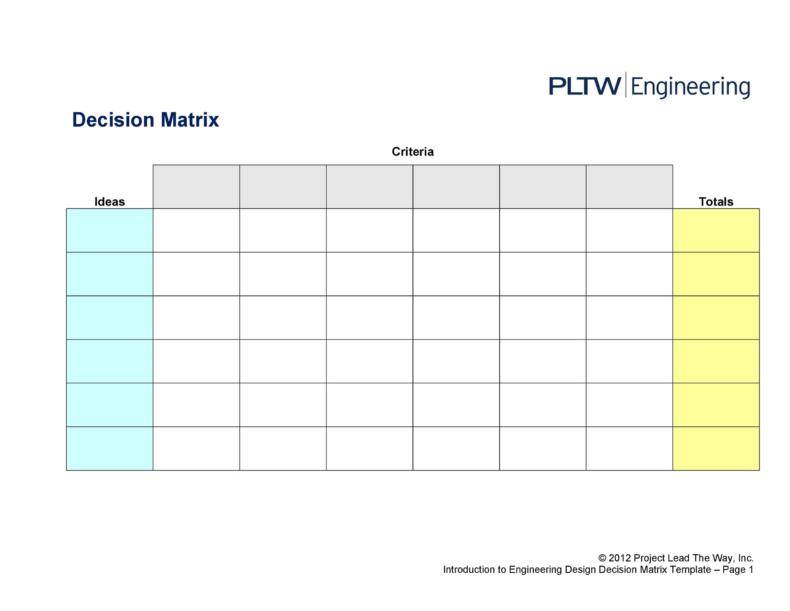
Task: Select the last blue Ideas cell
Action: click(x=110, y=449)
